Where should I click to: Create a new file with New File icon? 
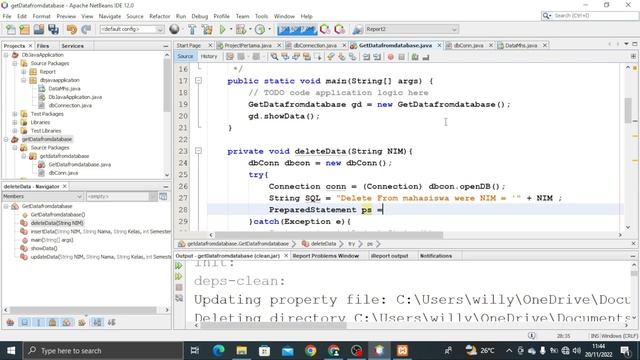(11, 29)
